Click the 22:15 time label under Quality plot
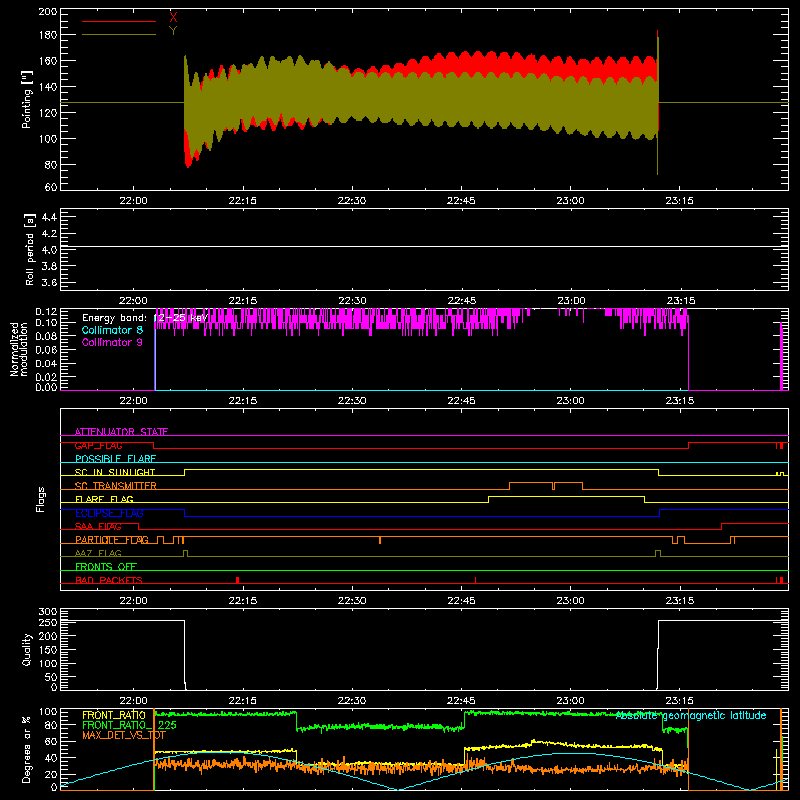This screenshot has height=800, width=800. [243, 701]
